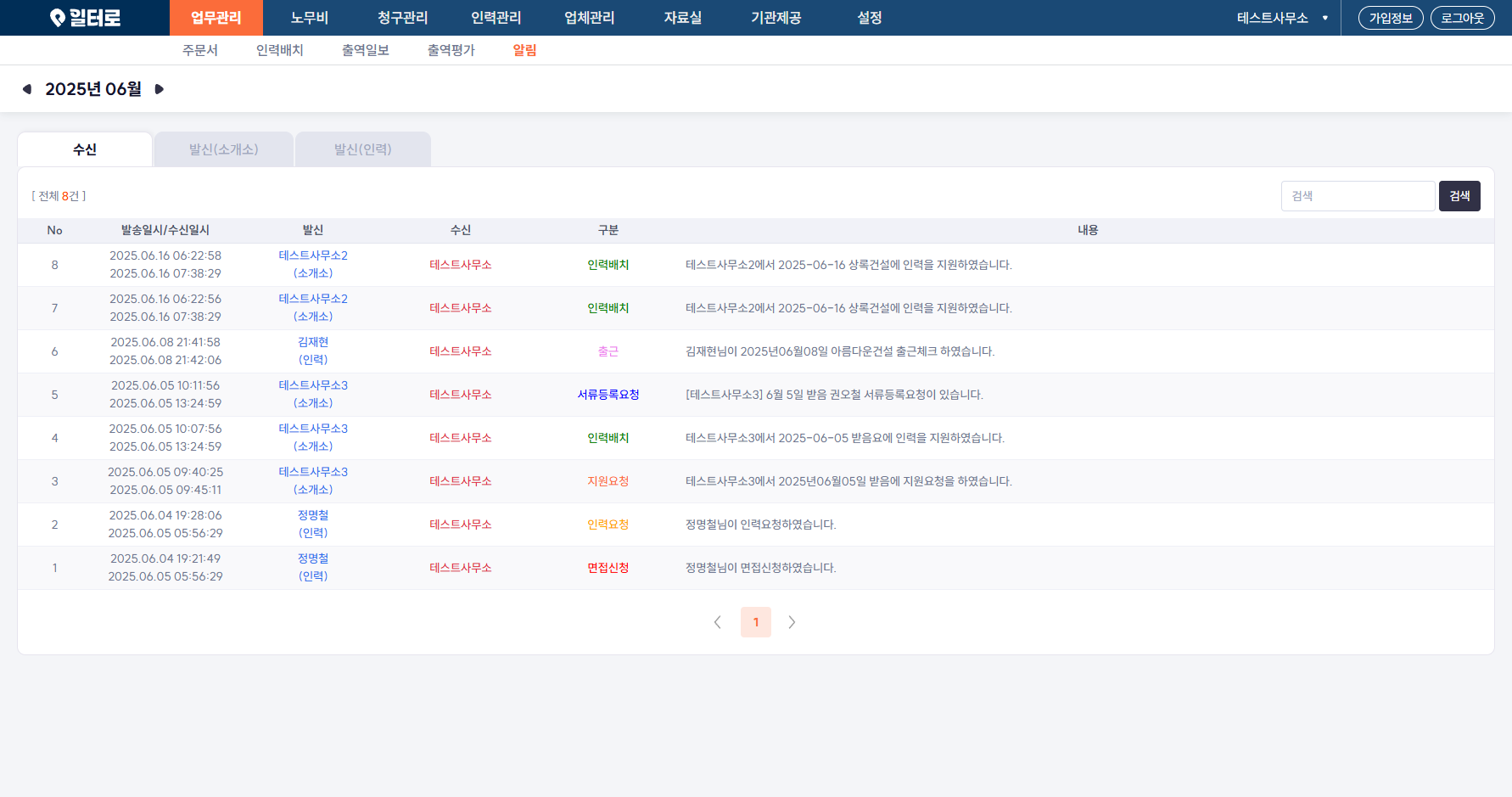1512x797 pixels.
Task: Go to previous page chevron
Action: pos(718,622)
